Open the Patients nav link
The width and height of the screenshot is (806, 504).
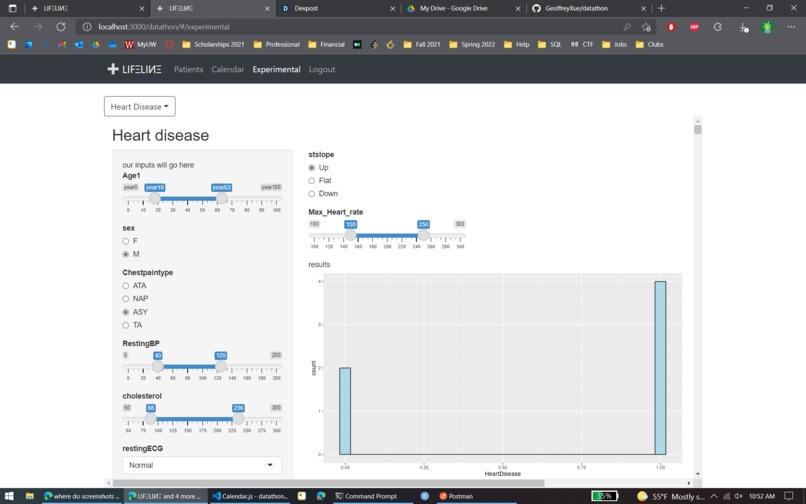188,69
